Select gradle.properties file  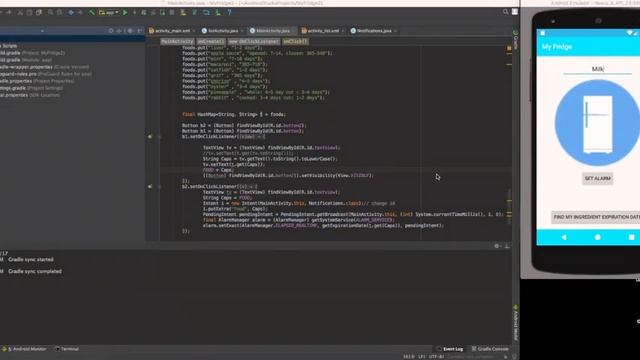37,81
